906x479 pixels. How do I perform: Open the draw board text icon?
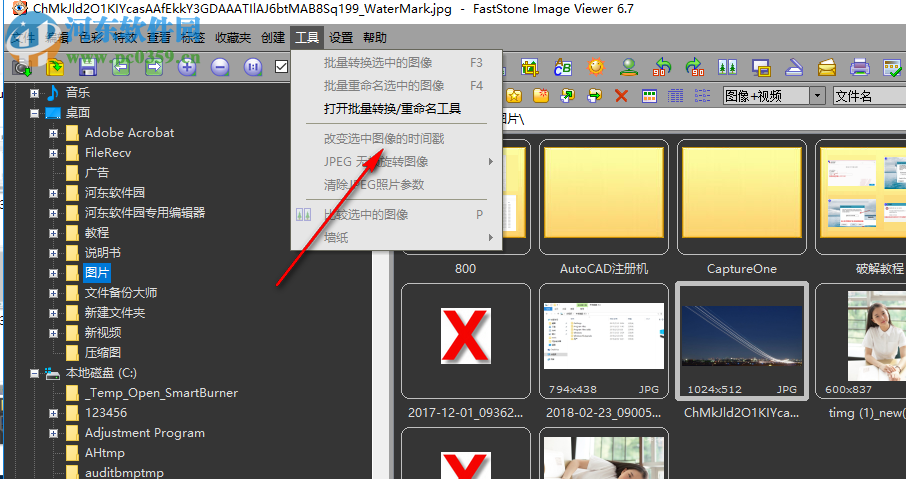pos(562,67)
